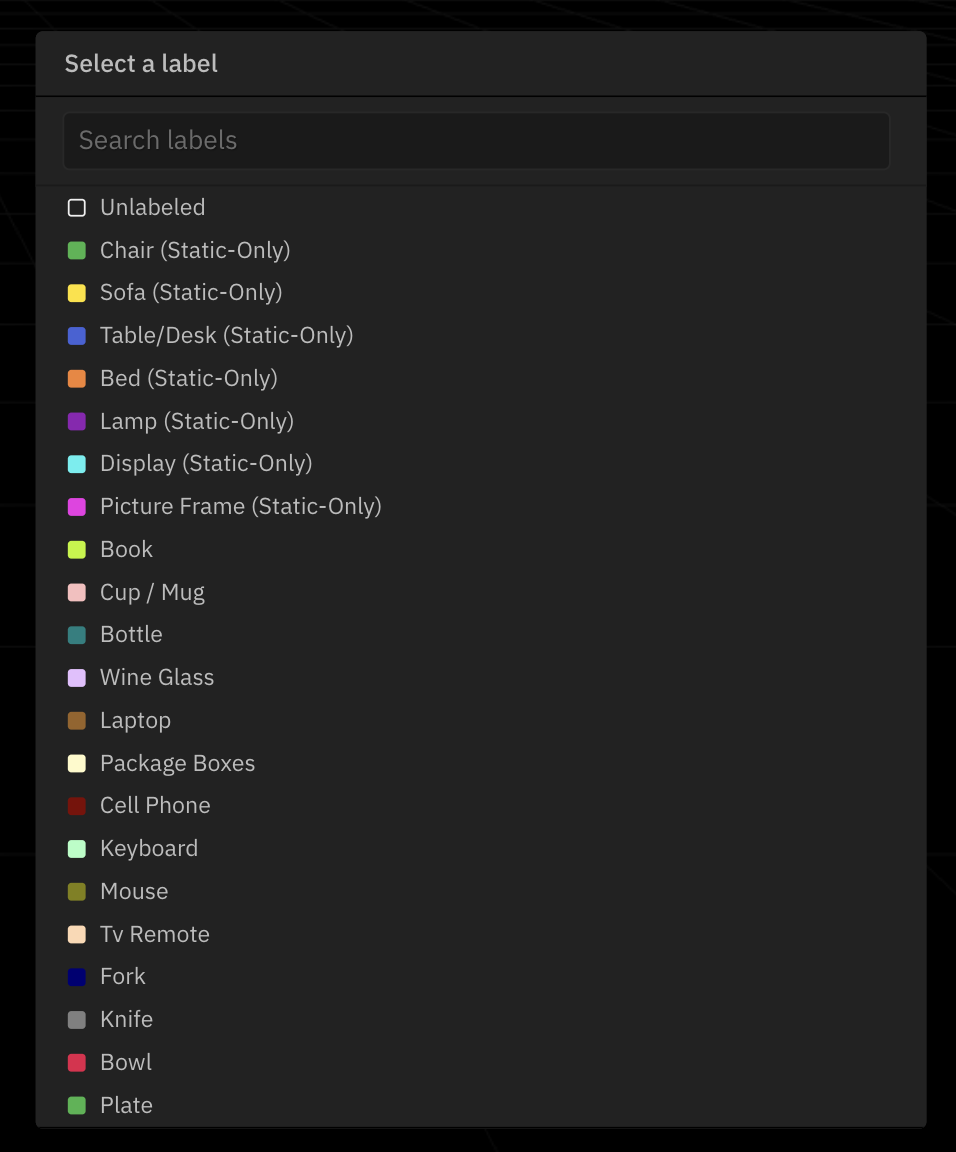Select the Tv Remote label
This screenshot has height=1152, width=956.
154,935
